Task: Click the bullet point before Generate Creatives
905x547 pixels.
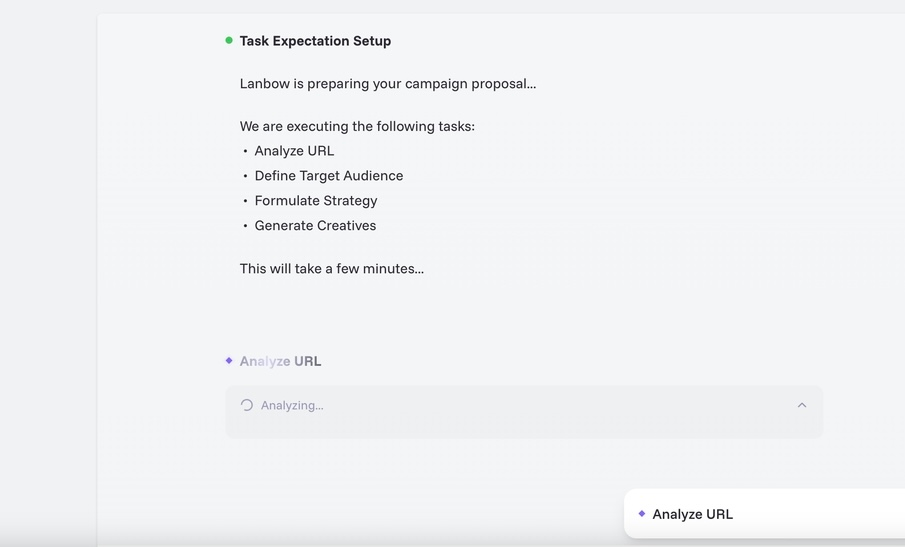Action: point(246,226)
